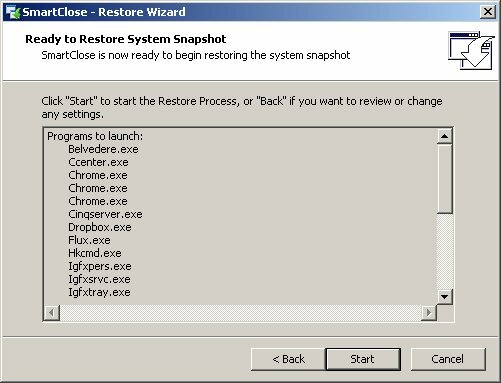Click the vertical scrollbar track below thumb
The image size is (501, 383).
pyautogui.click(x=444, y=251)
